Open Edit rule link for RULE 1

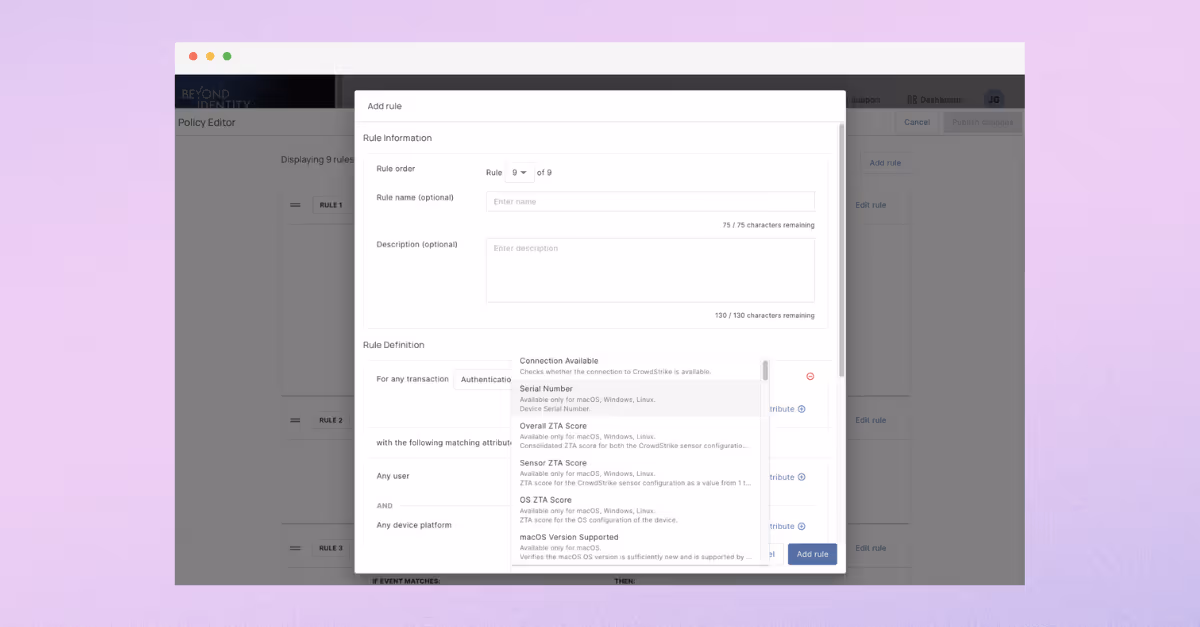point(870,205)
